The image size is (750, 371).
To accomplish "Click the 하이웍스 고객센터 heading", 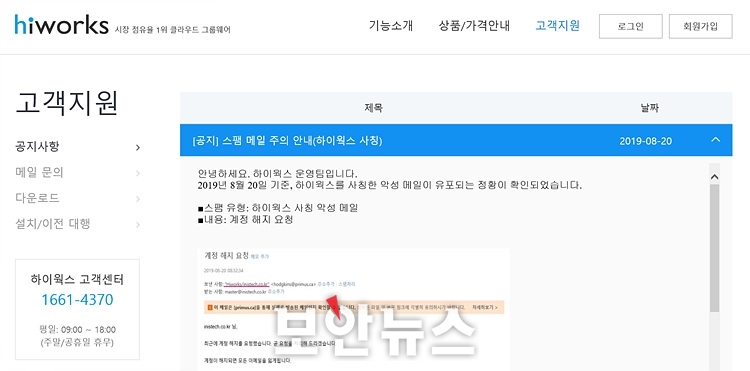I will point(77,280).
